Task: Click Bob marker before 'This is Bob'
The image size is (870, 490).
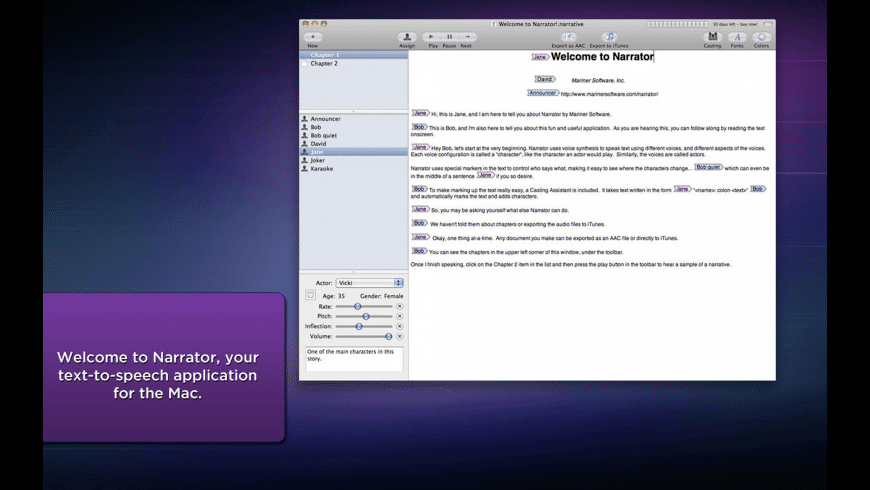Action: pos(419,127)
